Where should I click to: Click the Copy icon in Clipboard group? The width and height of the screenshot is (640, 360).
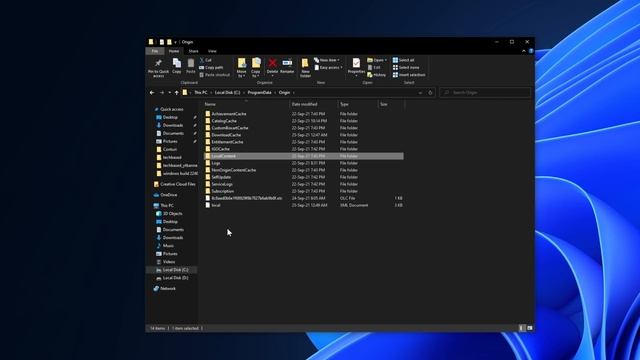(177, 63)
